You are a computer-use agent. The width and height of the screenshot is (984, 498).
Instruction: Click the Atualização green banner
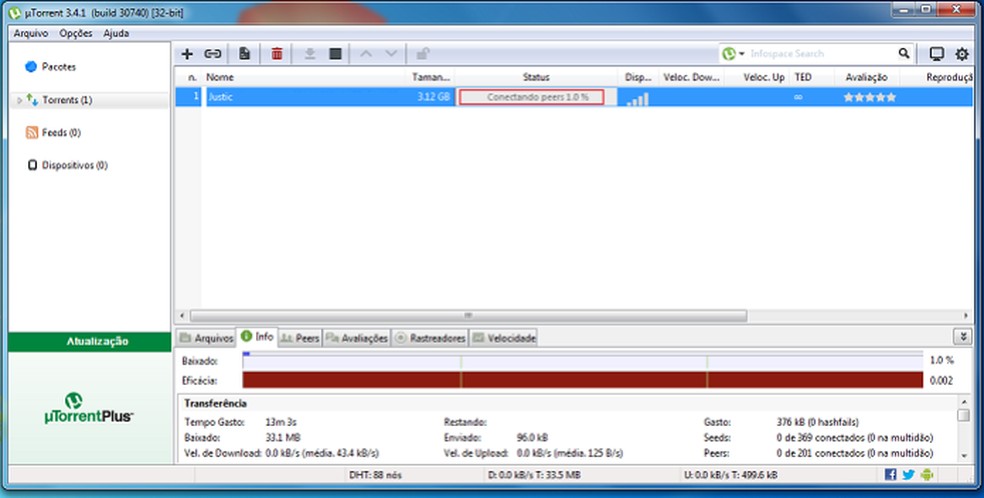[x=89, y=341]
